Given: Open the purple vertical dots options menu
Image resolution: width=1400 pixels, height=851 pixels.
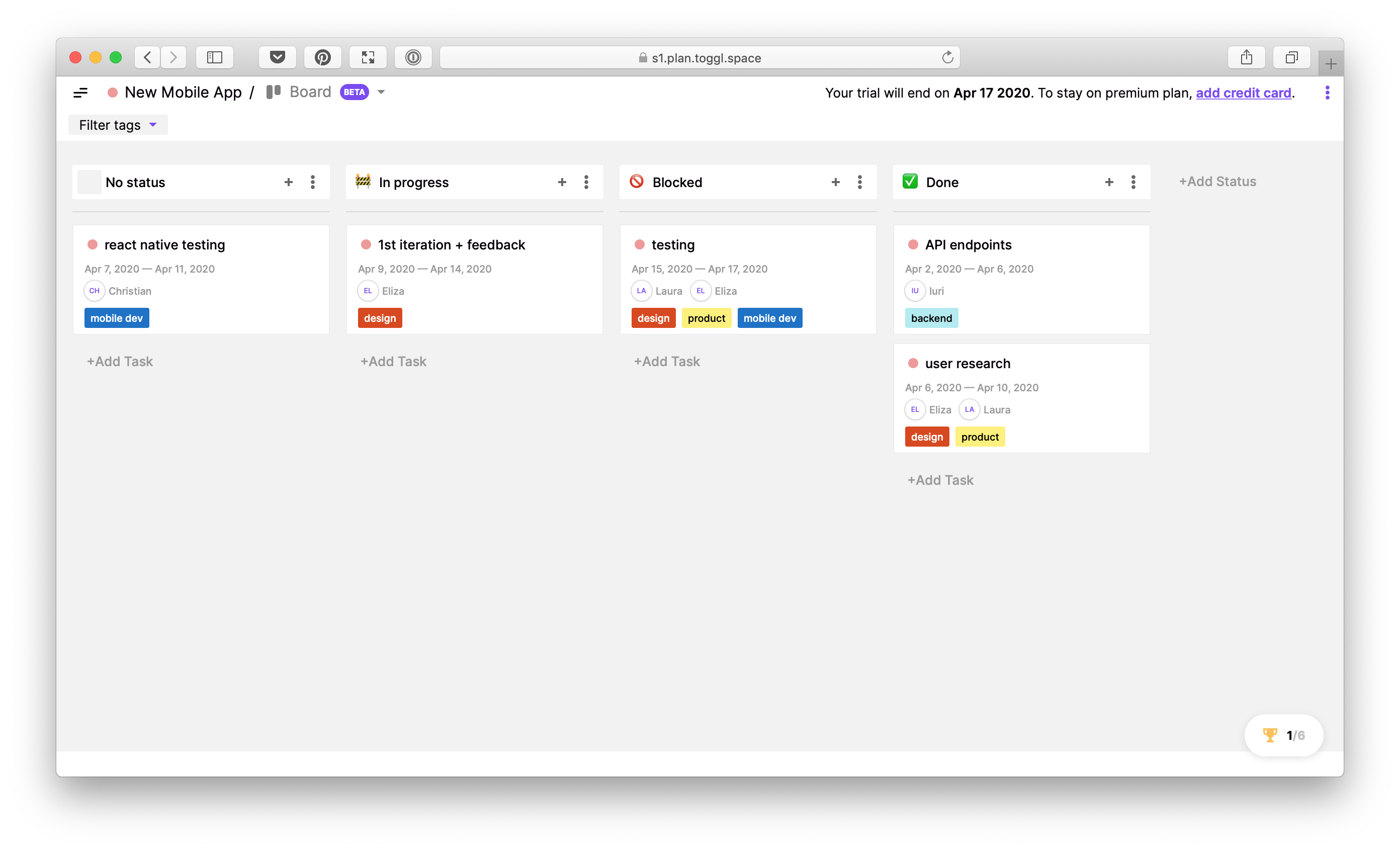Looking at the screenshot, I should [1327, 93].
